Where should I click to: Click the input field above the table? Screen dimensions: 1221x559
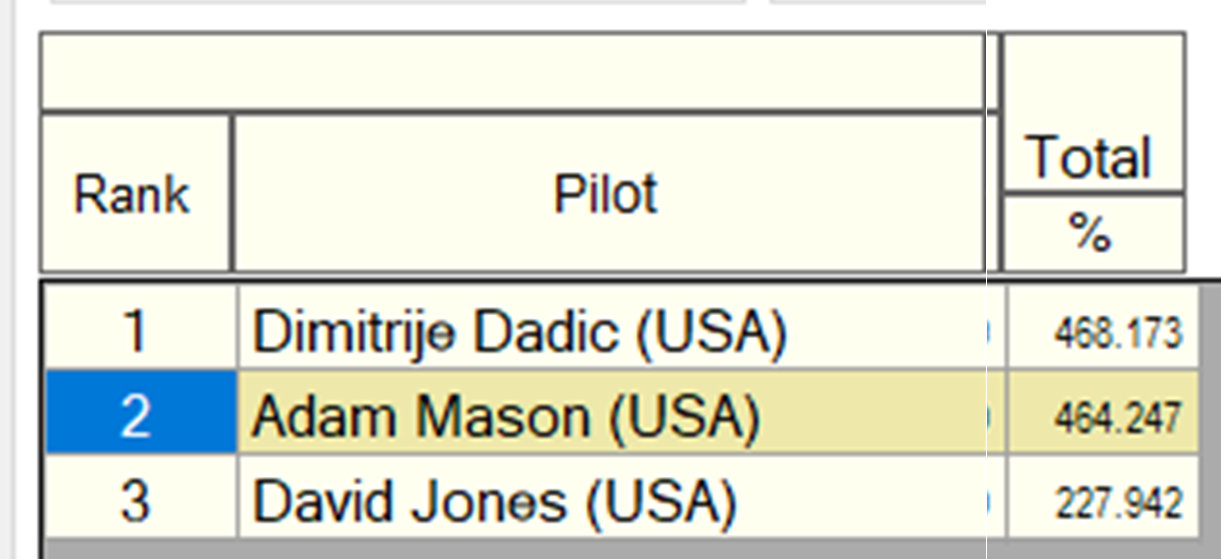pyautogui.click(x=398, y=2)
